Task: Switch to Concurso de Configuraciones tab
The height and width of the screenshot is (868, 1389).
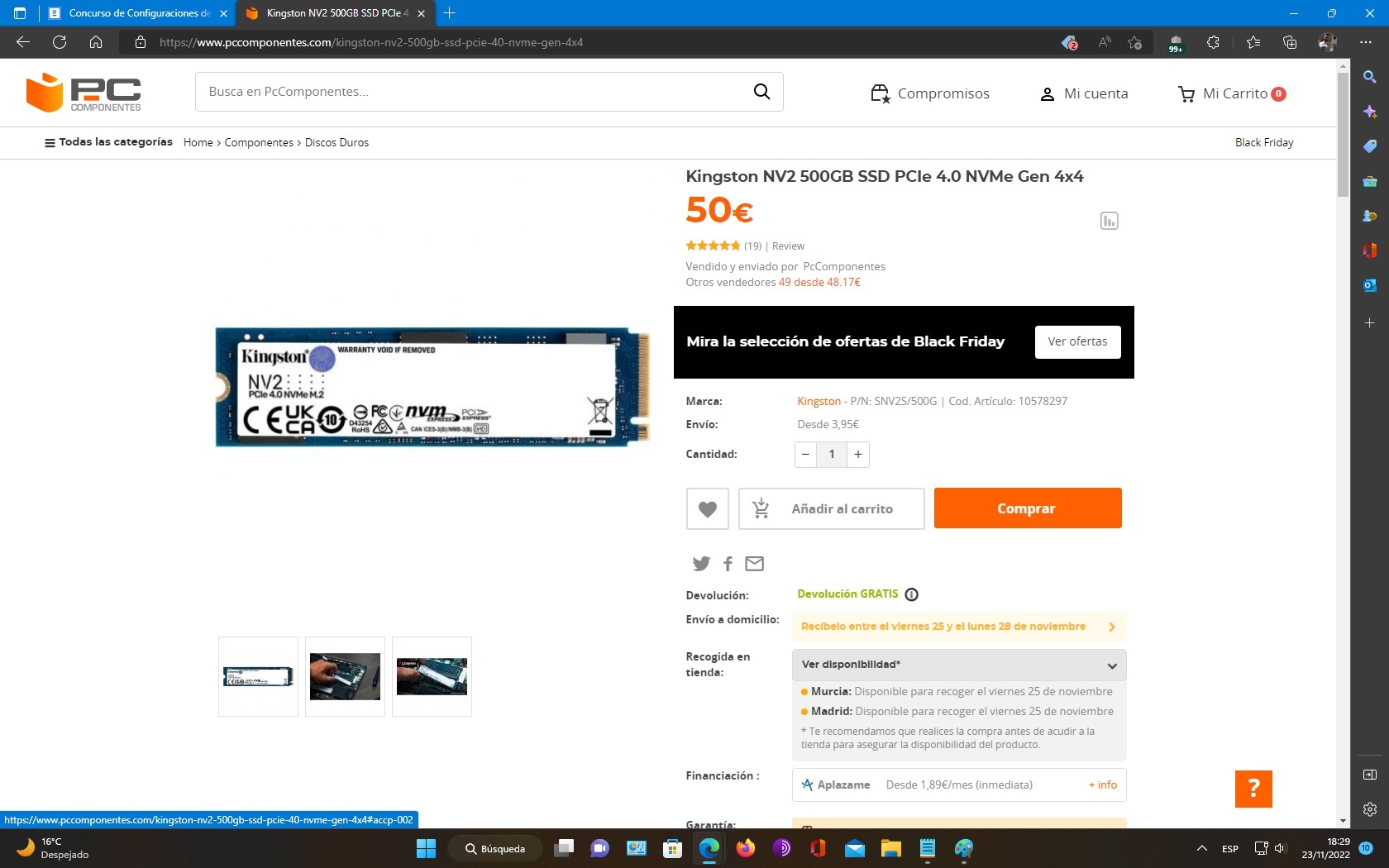Action: [139, 13]
